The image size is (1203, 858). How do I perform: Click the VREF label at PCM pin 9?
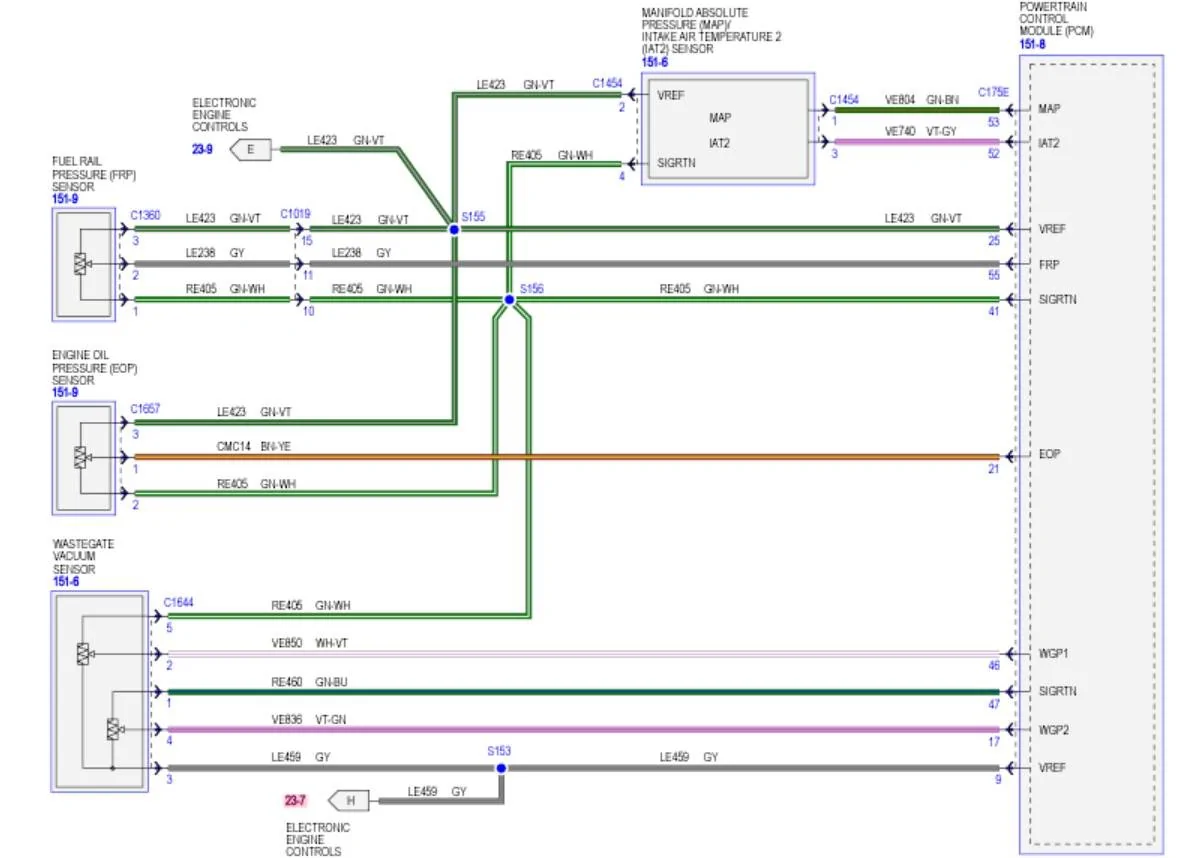[1052, 768]
